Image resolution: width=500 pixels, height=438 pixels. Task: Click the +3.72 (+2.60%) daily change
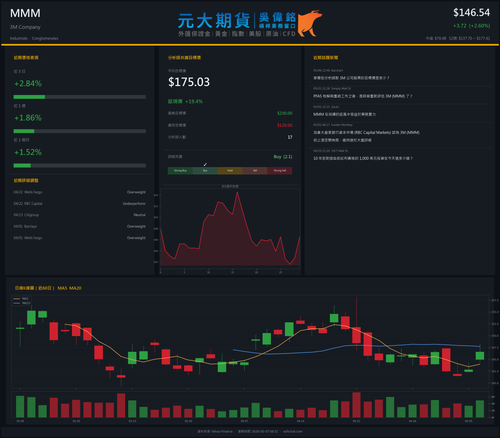[x=471, y=26]
